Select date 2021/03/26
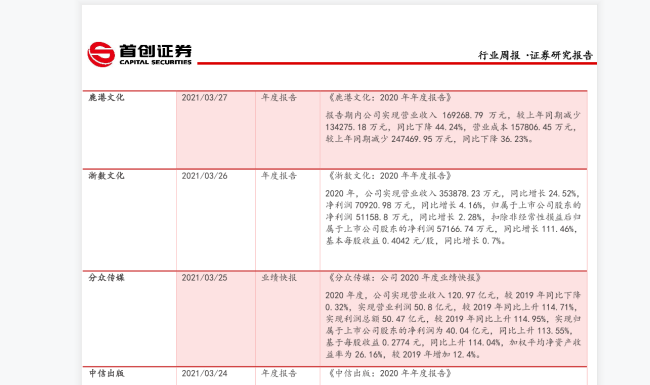 pos(204,176)
